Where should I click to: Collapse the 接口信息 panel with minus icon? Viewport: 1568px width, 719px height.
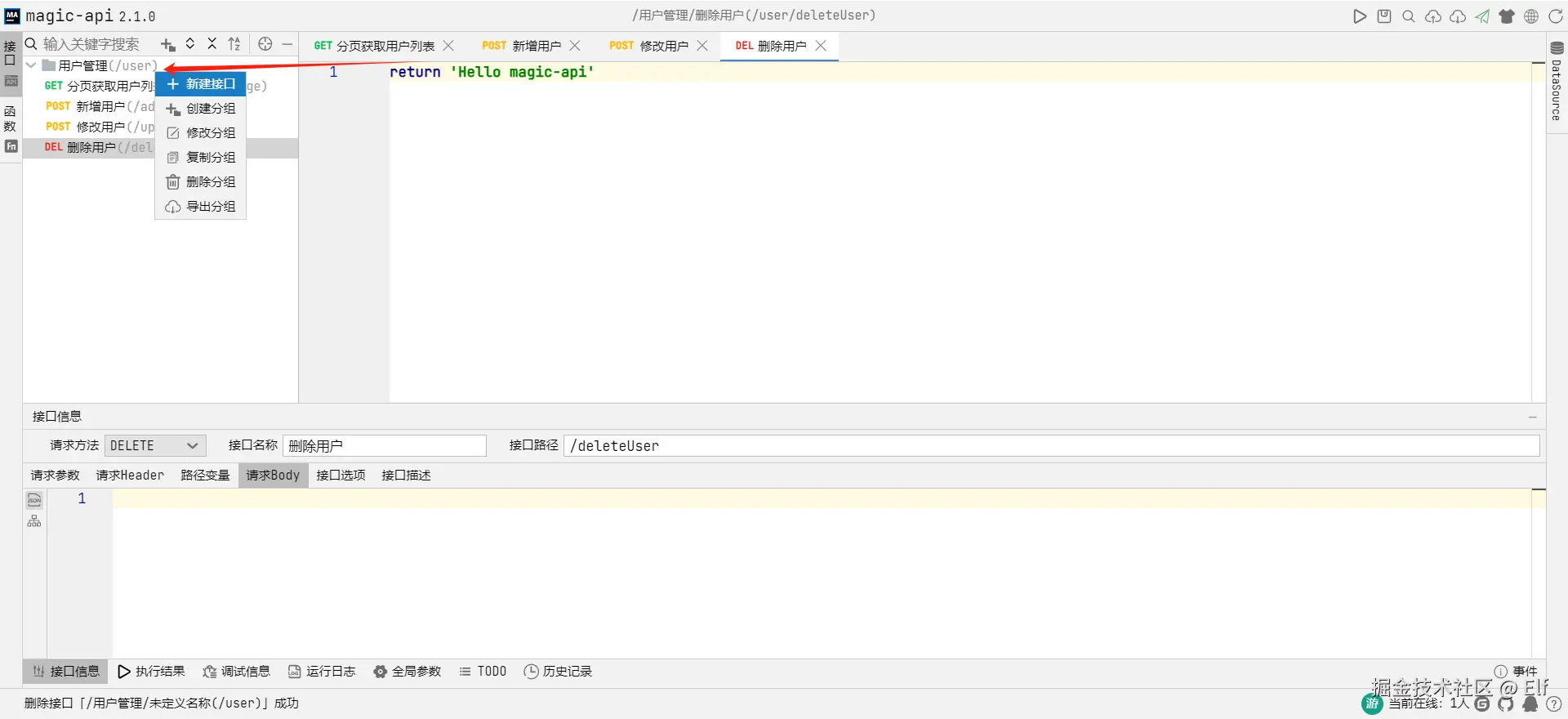pos(1533,417)
